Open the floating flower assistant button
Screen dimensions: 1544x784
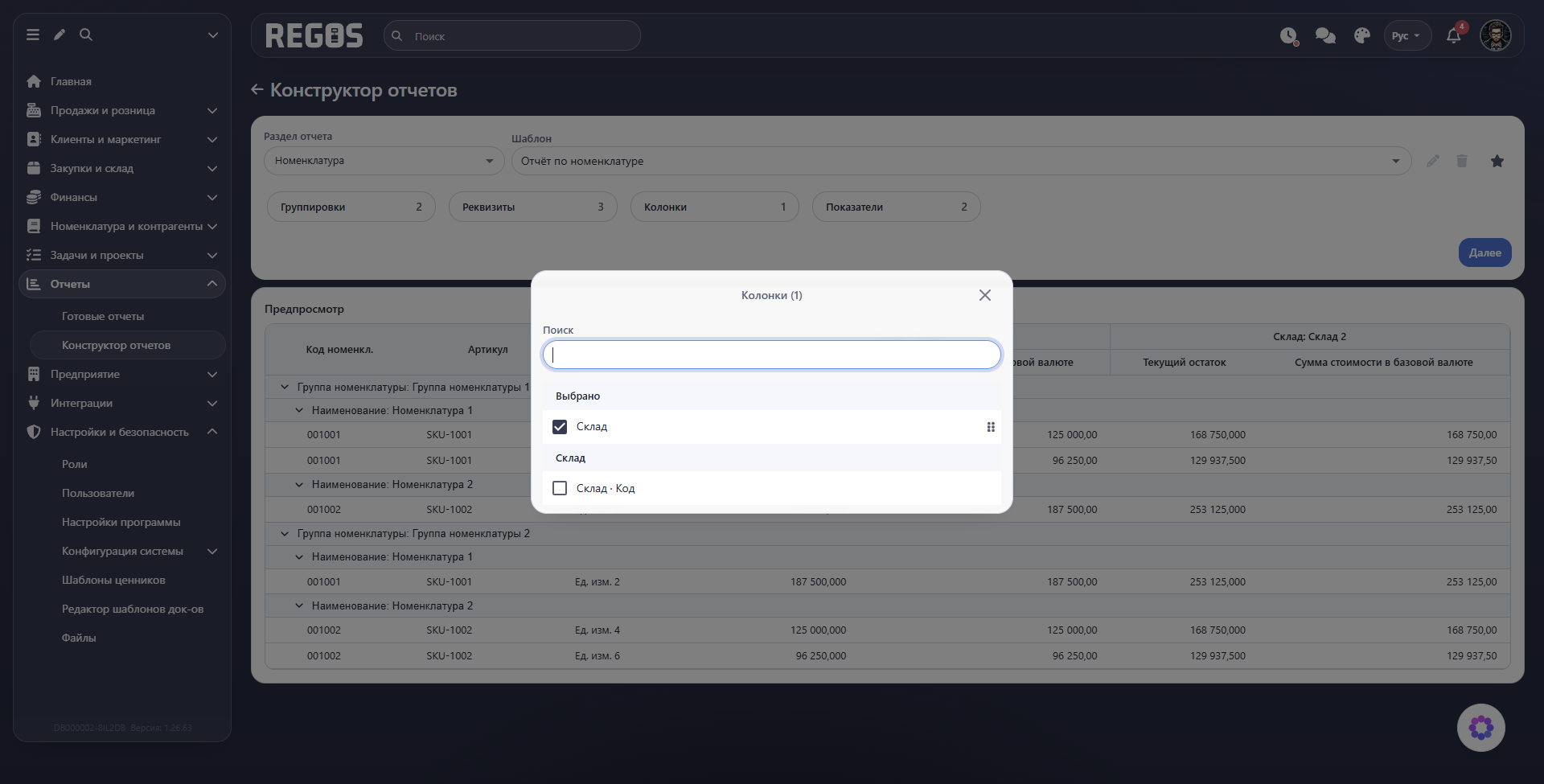click(x=1481, y=728)
